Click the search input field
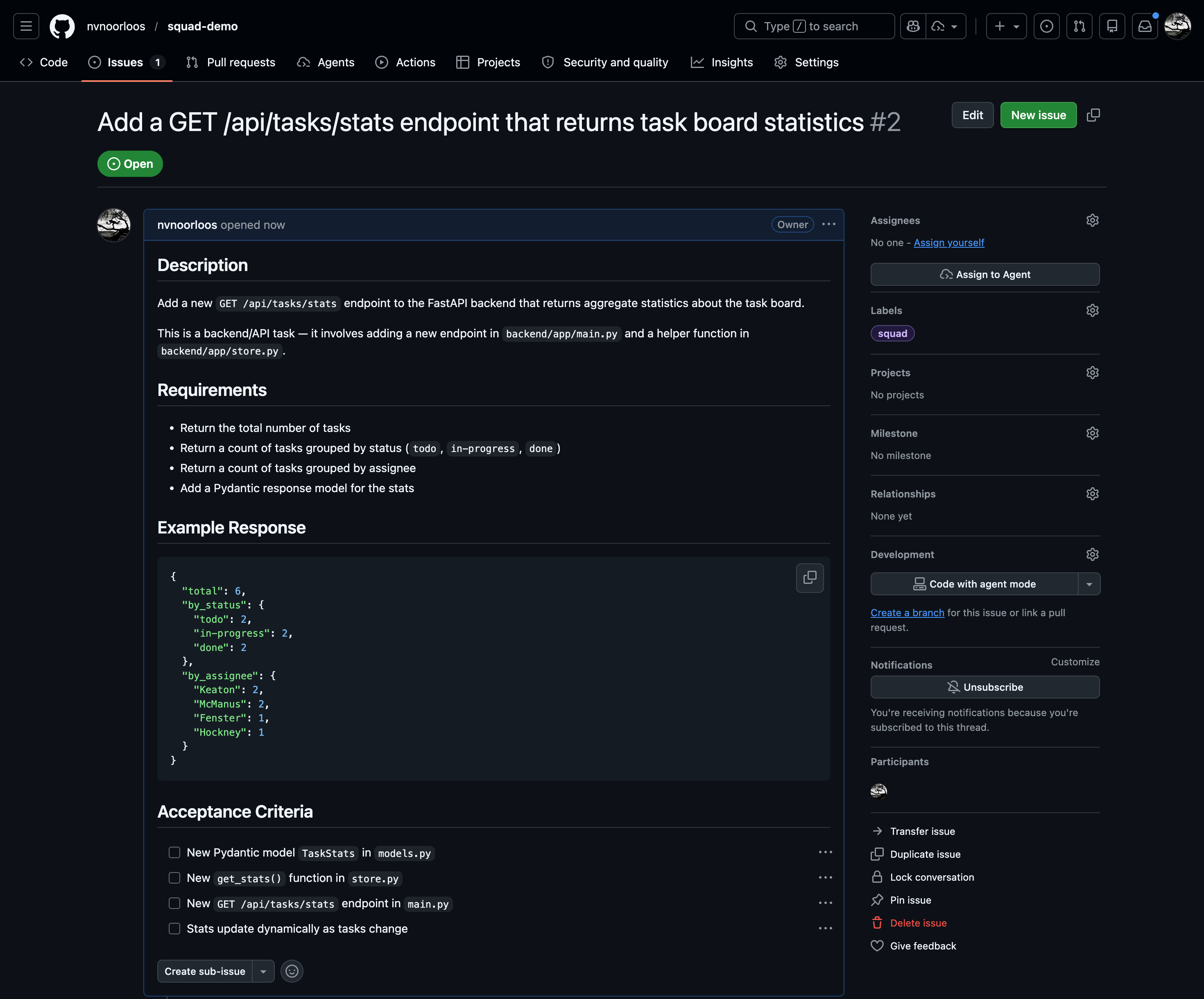 click(814, 26)
